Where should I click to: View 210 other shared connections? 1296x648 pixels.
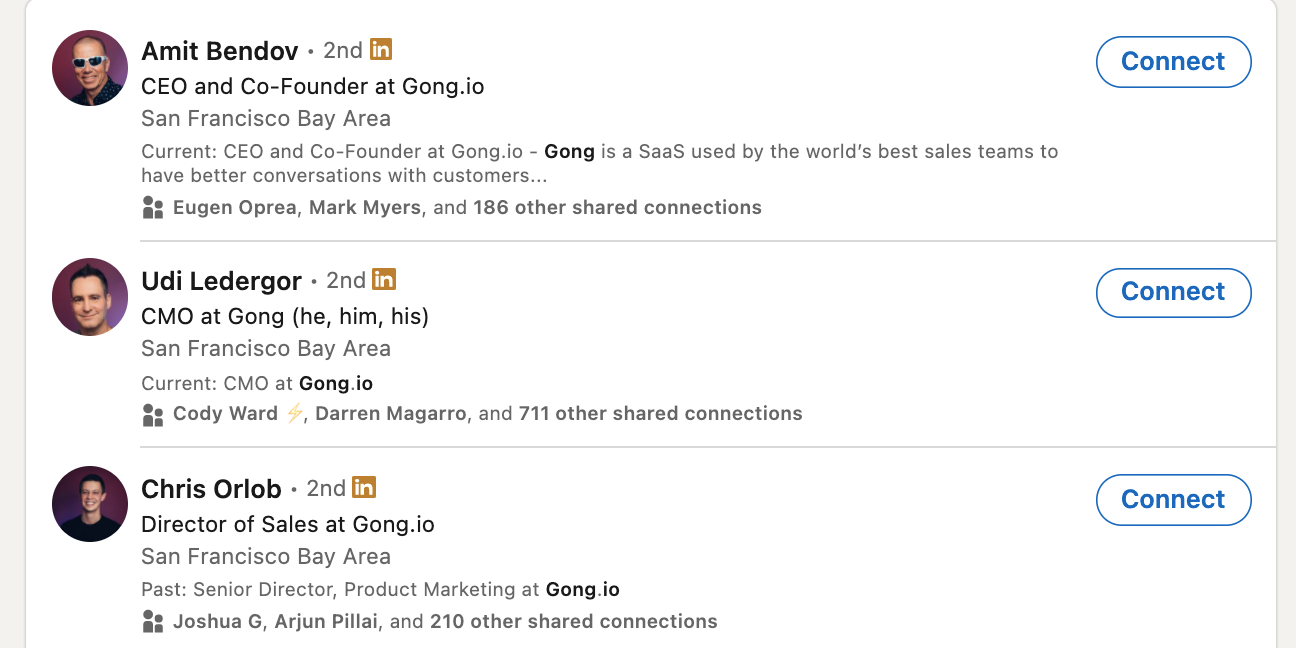coord(573,622)
